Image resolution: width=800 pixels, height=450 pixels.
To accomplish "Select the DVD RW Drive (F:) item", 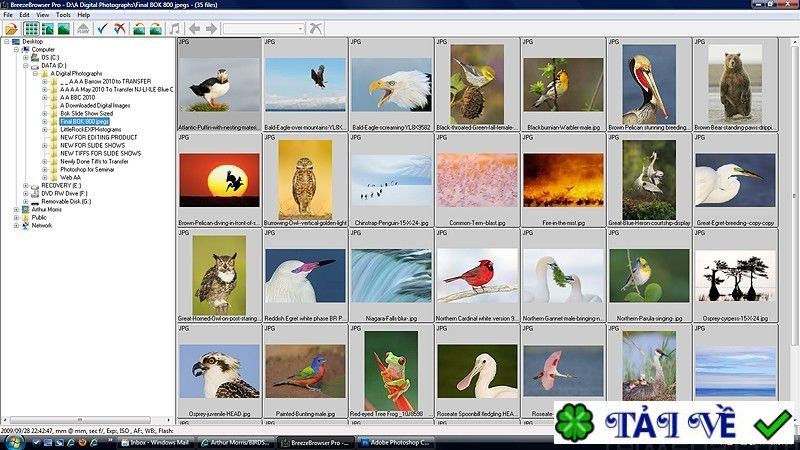I will [x=64, y=193].
